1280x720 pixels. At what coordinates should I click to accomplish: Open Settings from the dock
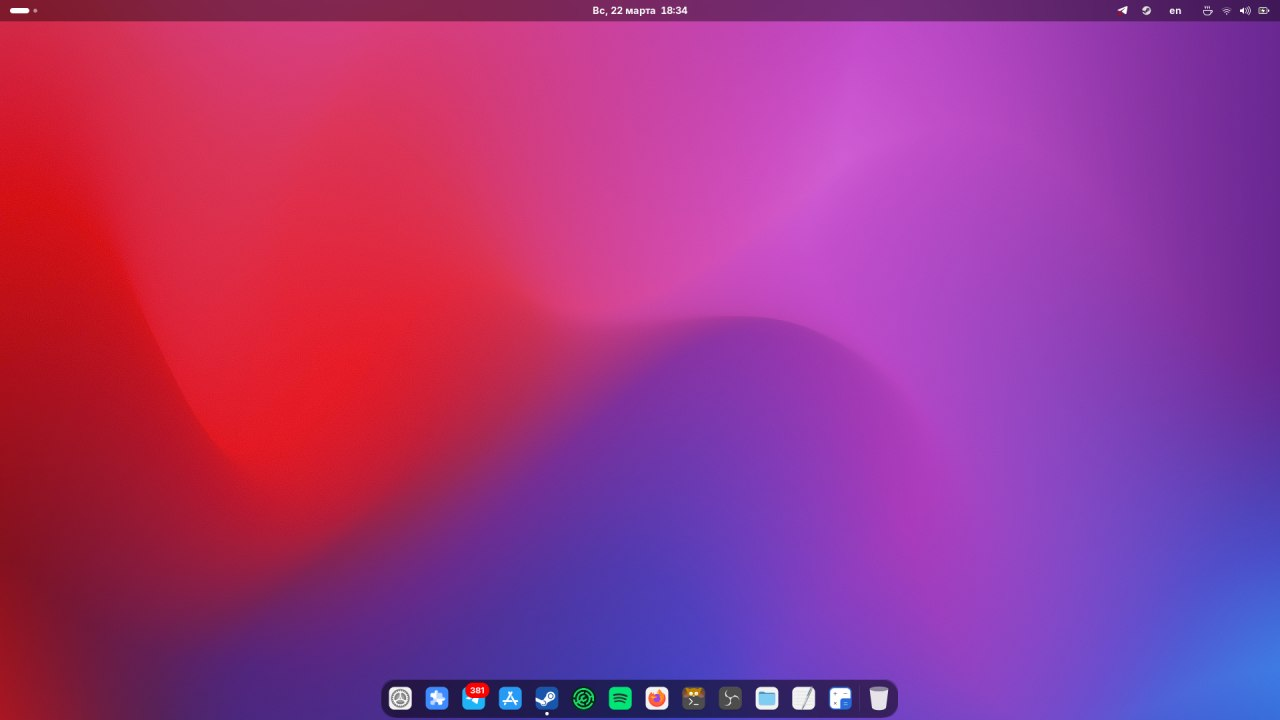click(400, 698)
